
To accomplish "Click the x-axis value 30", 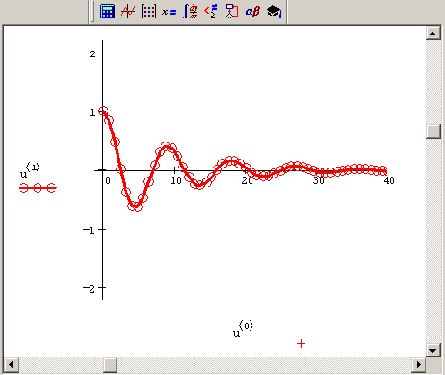I will [x=318, y=181].
